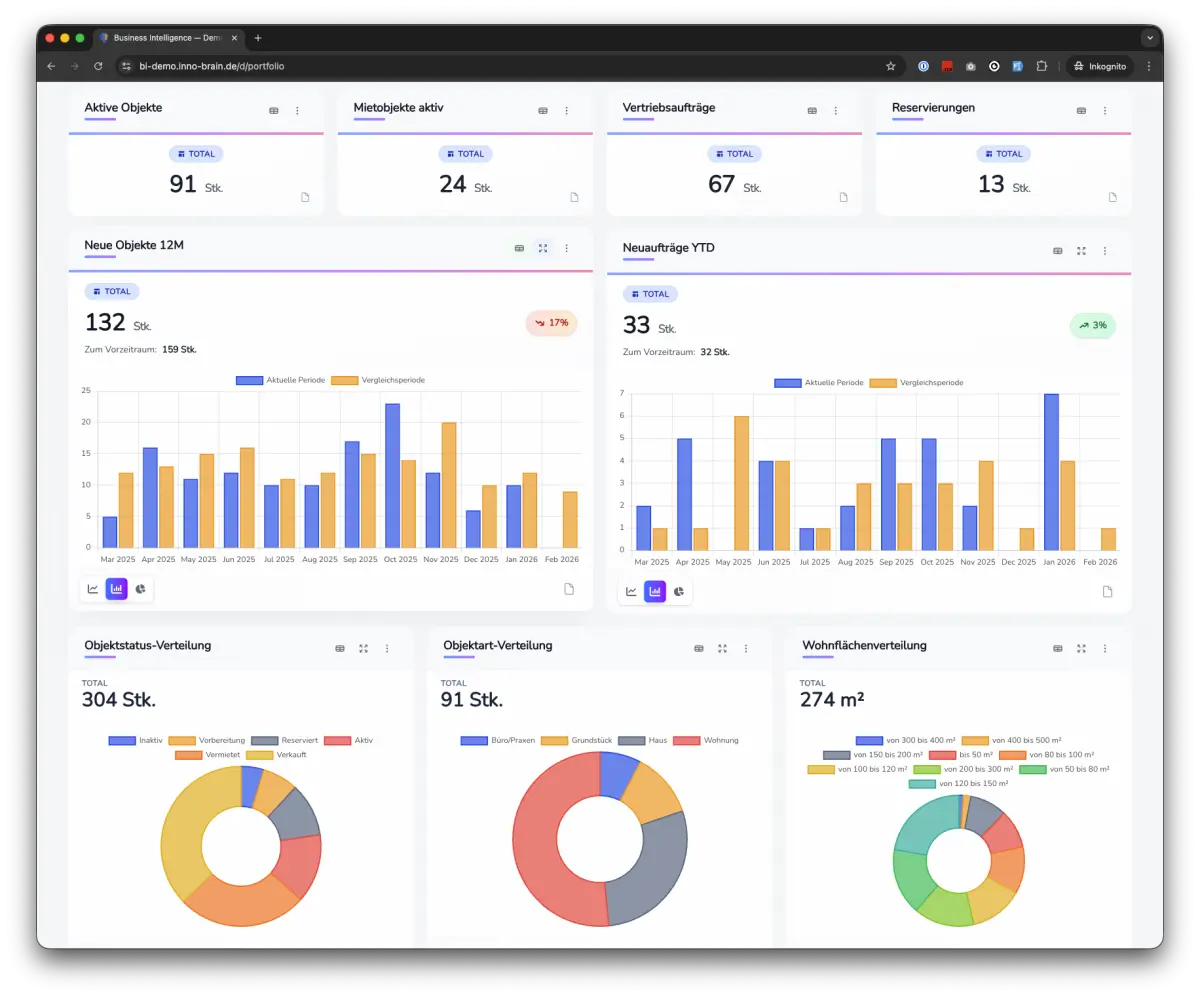Click document icon in Mietobjekte aktiv card
The image size is (1200, 997).
point(575,197)
